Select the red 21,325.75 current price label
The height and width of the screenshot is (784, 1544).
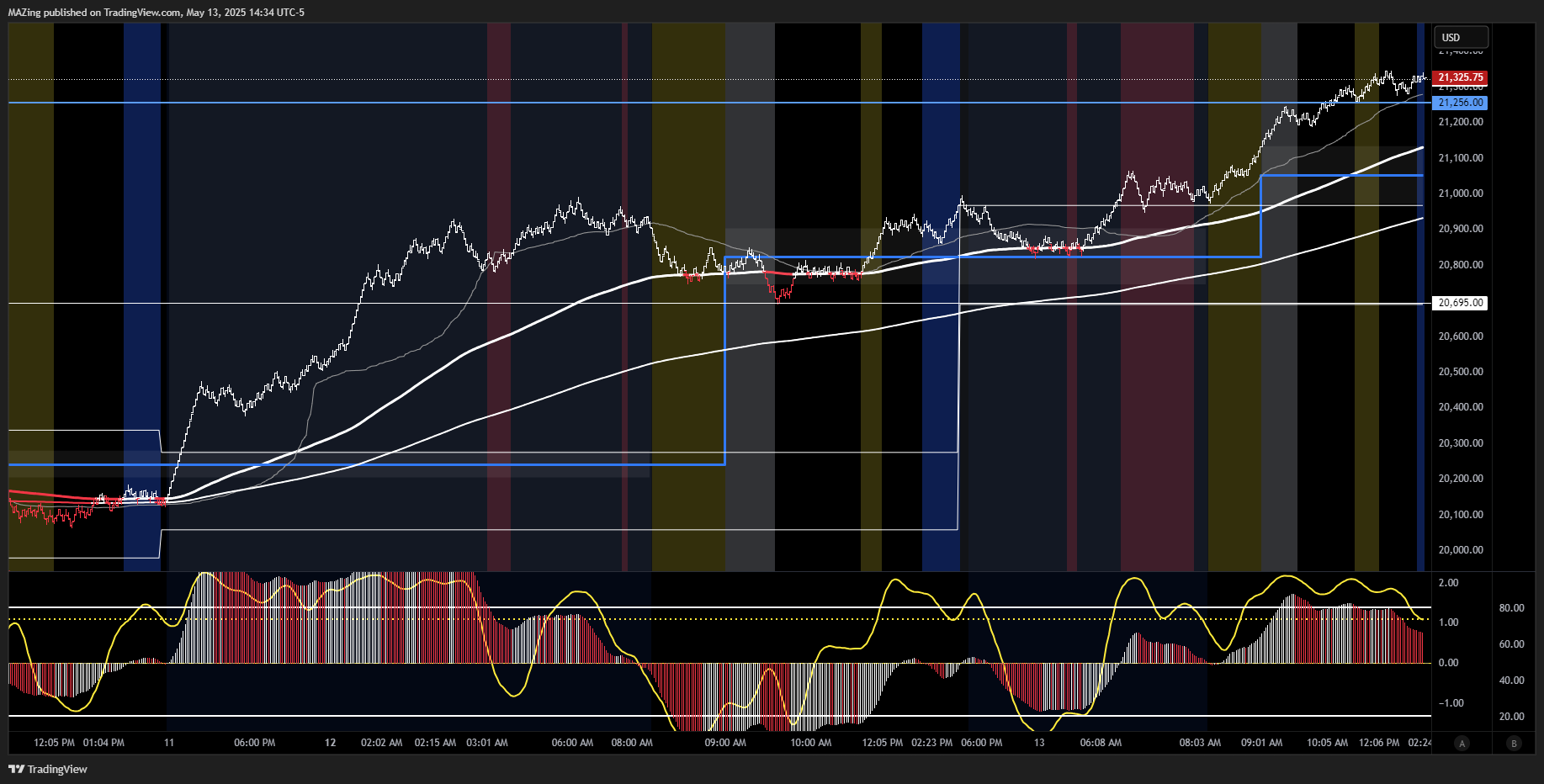pyautogui.click(x=1460, y=77)
